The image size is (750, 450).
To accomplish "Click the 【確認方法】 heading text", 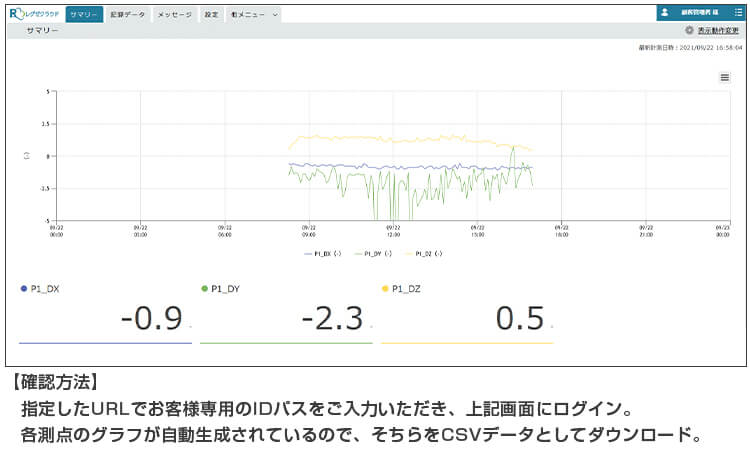I will click(55, 382).
